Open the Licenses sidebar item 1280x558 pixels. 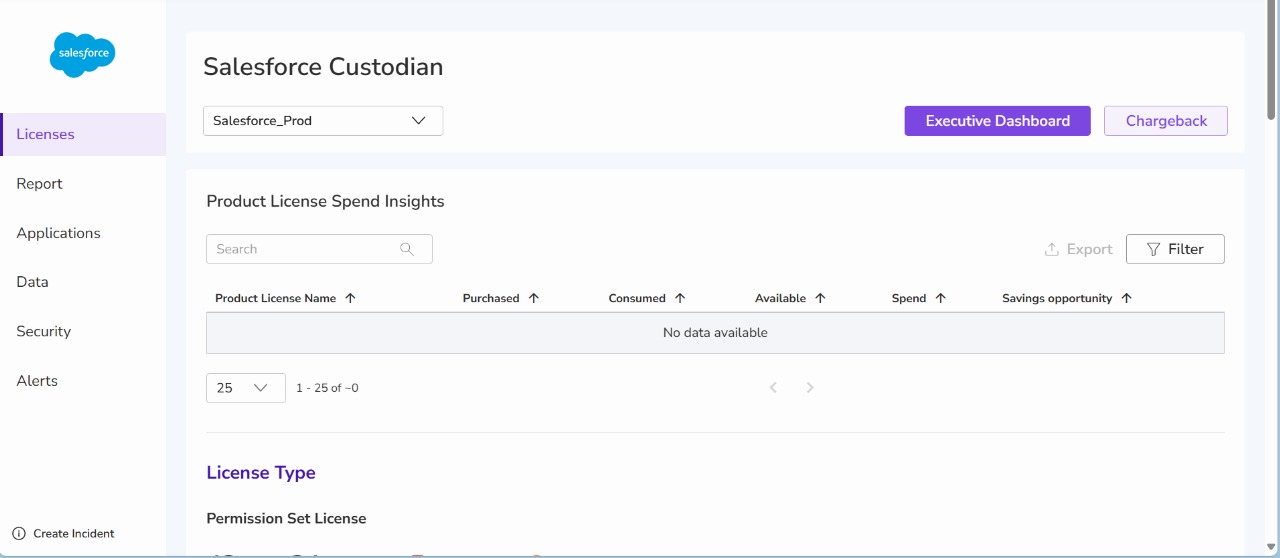click(x=83, y=134)
